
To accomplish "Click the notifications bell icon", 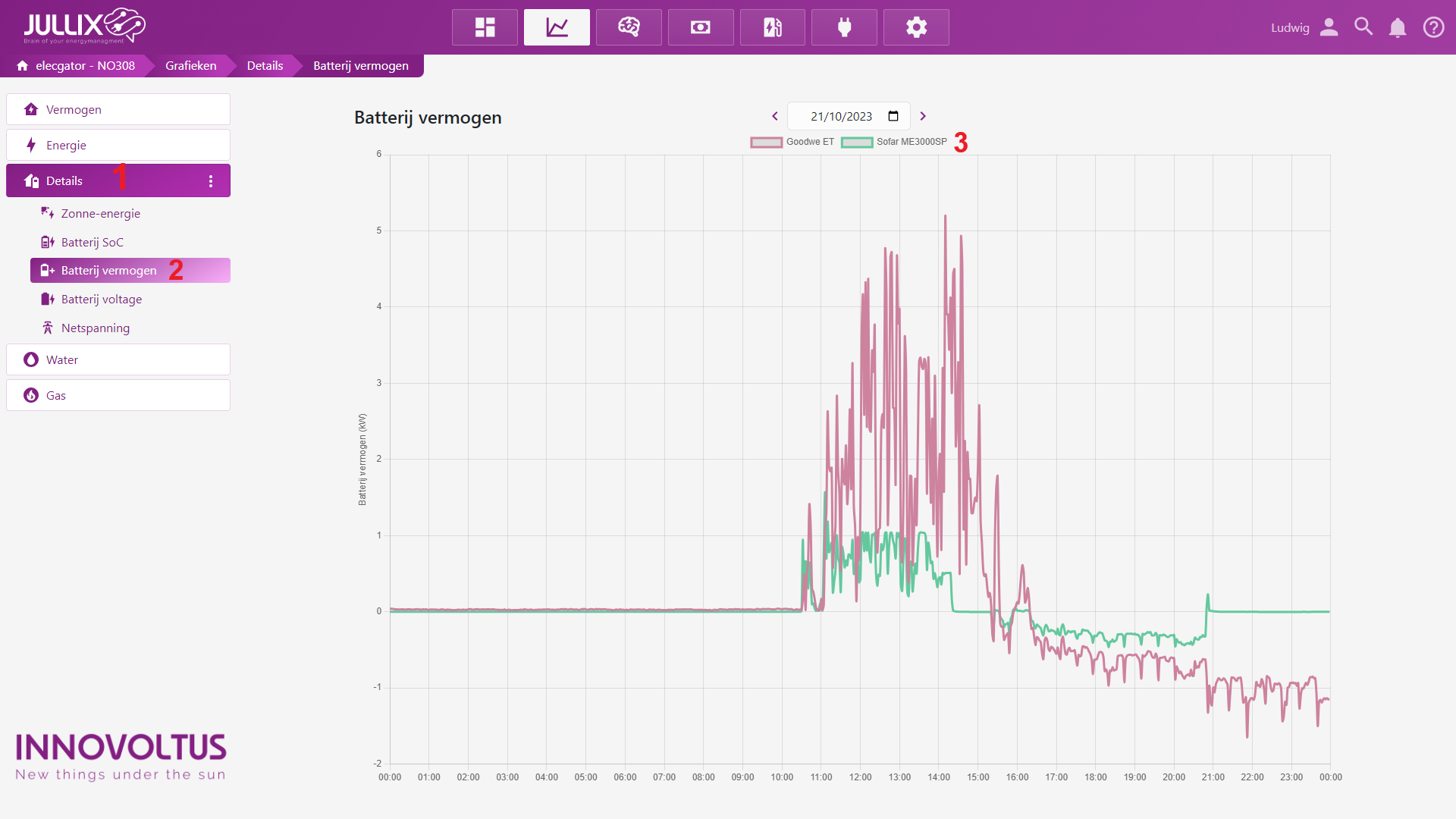I will click(1397, 28).
